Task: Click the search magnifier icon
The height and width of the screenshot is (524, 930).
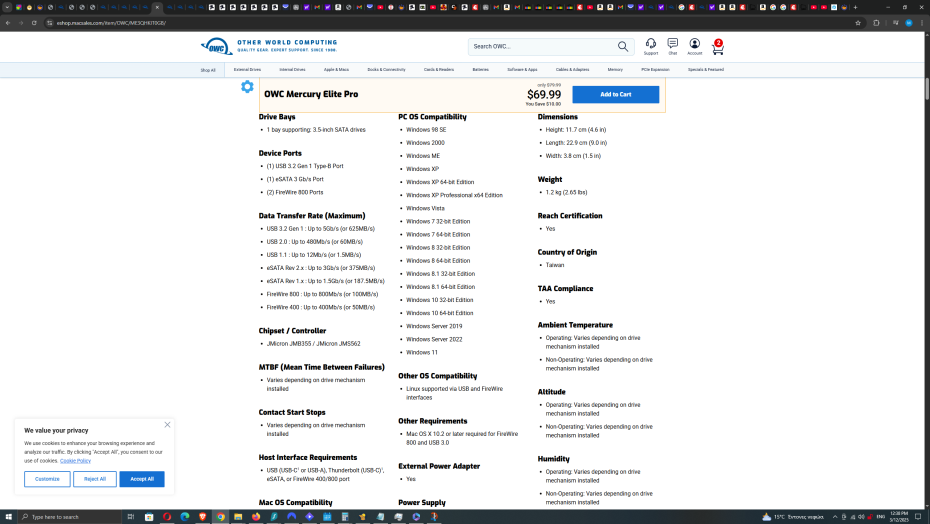Action: 623,46
